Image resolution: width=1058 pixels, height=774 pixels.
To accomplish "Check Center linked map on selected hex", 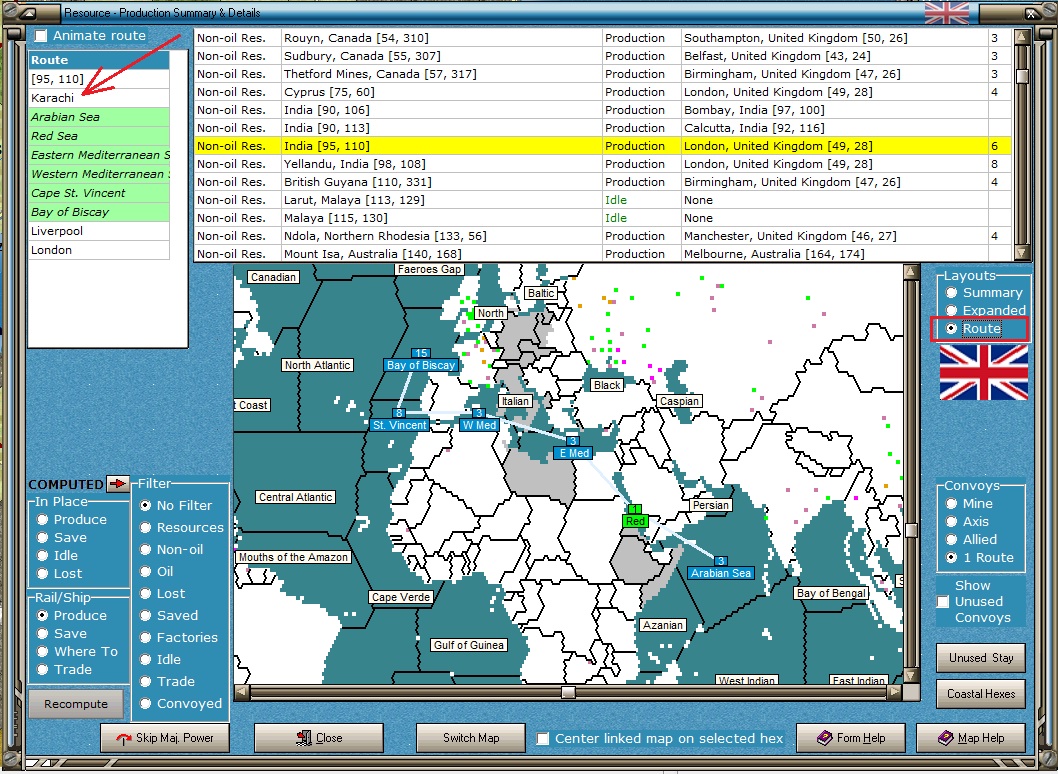I will (543, 739).
